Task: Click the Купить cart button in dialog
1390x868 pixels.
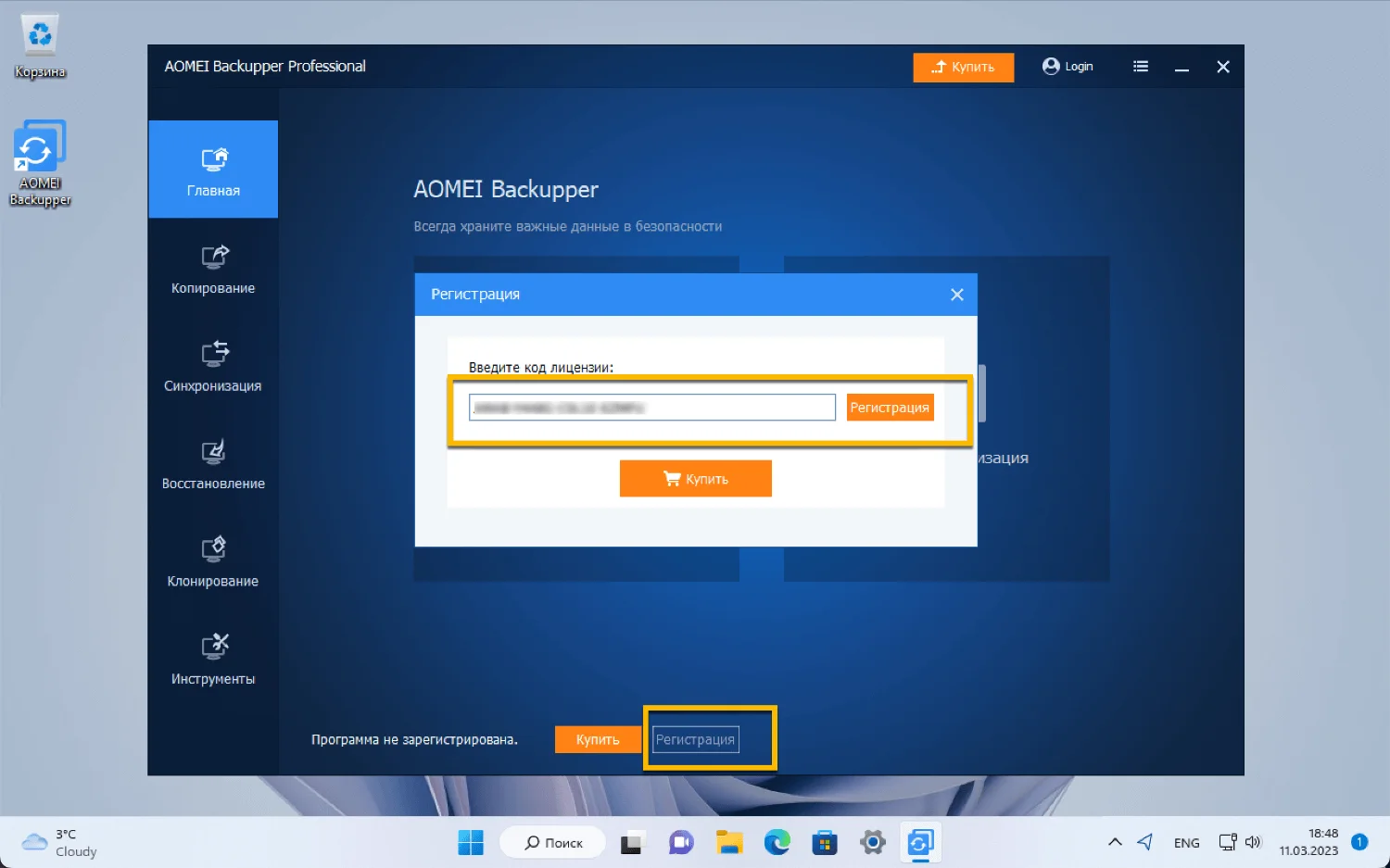Action: pyautogui.click(x=696, y=479)
